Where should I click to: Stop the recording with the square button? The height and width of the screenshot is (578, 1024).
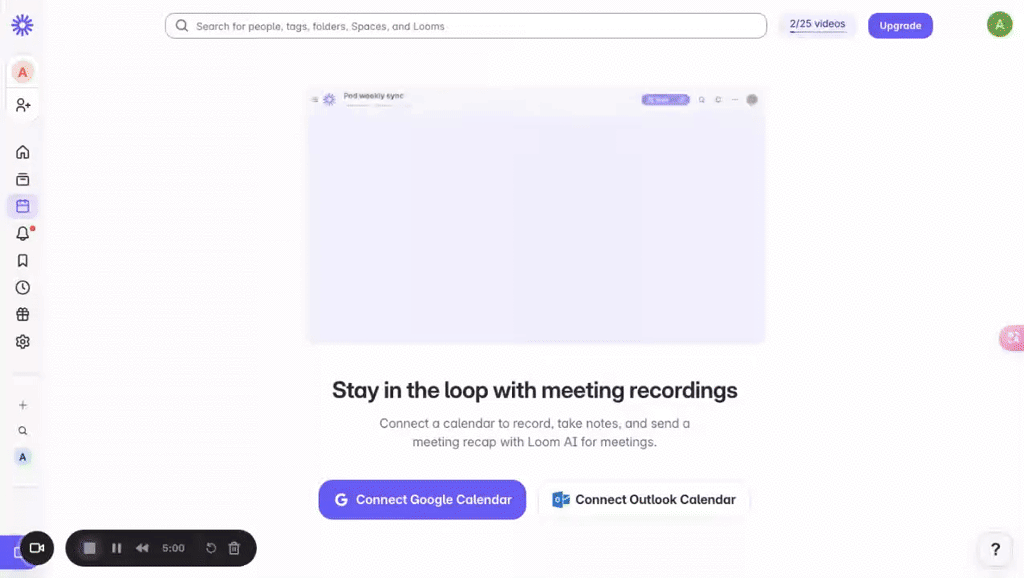click(89, 548)
